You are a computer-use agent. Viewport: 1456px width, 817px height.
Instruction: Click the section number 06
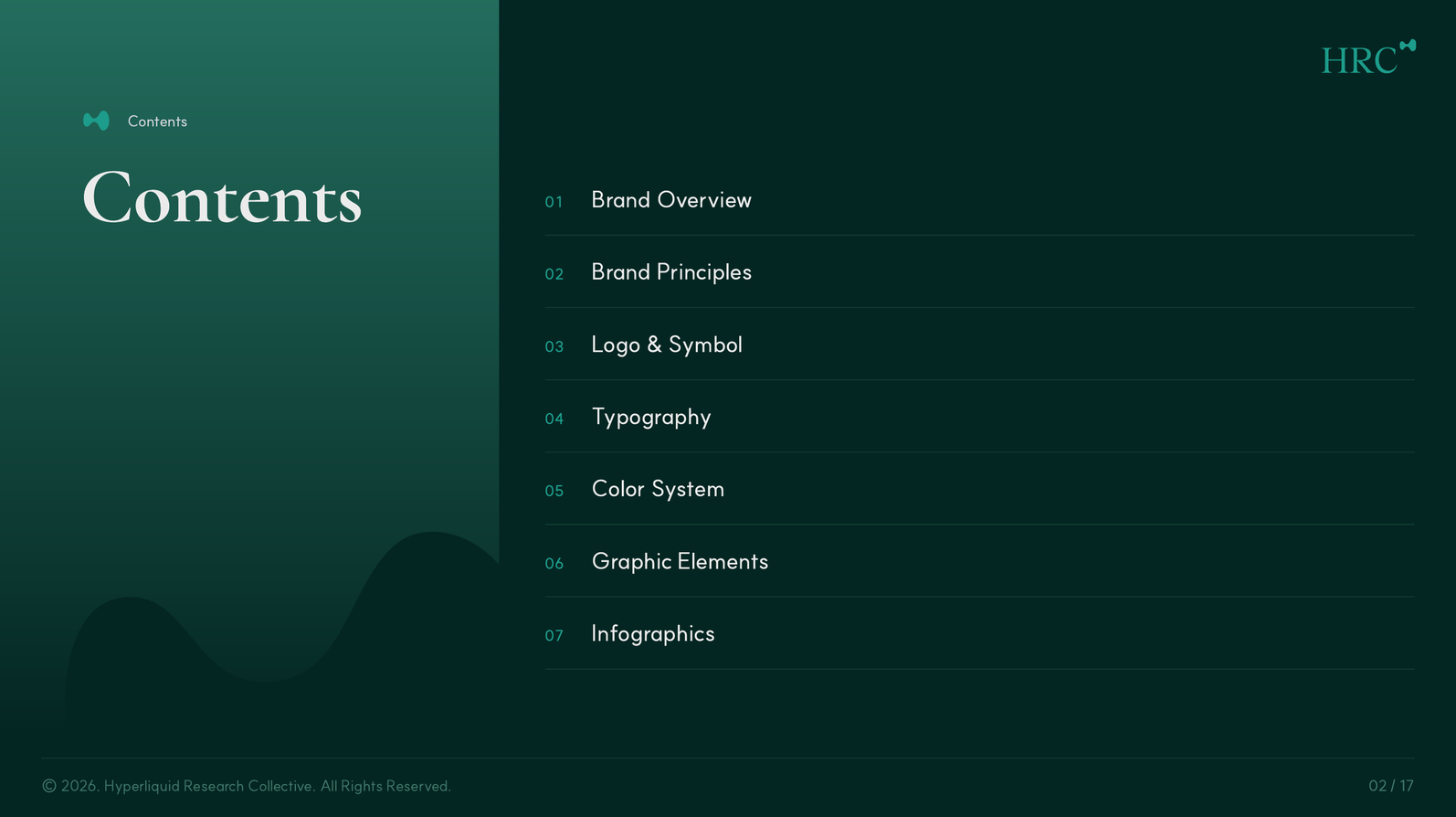(x=554, y=564)
